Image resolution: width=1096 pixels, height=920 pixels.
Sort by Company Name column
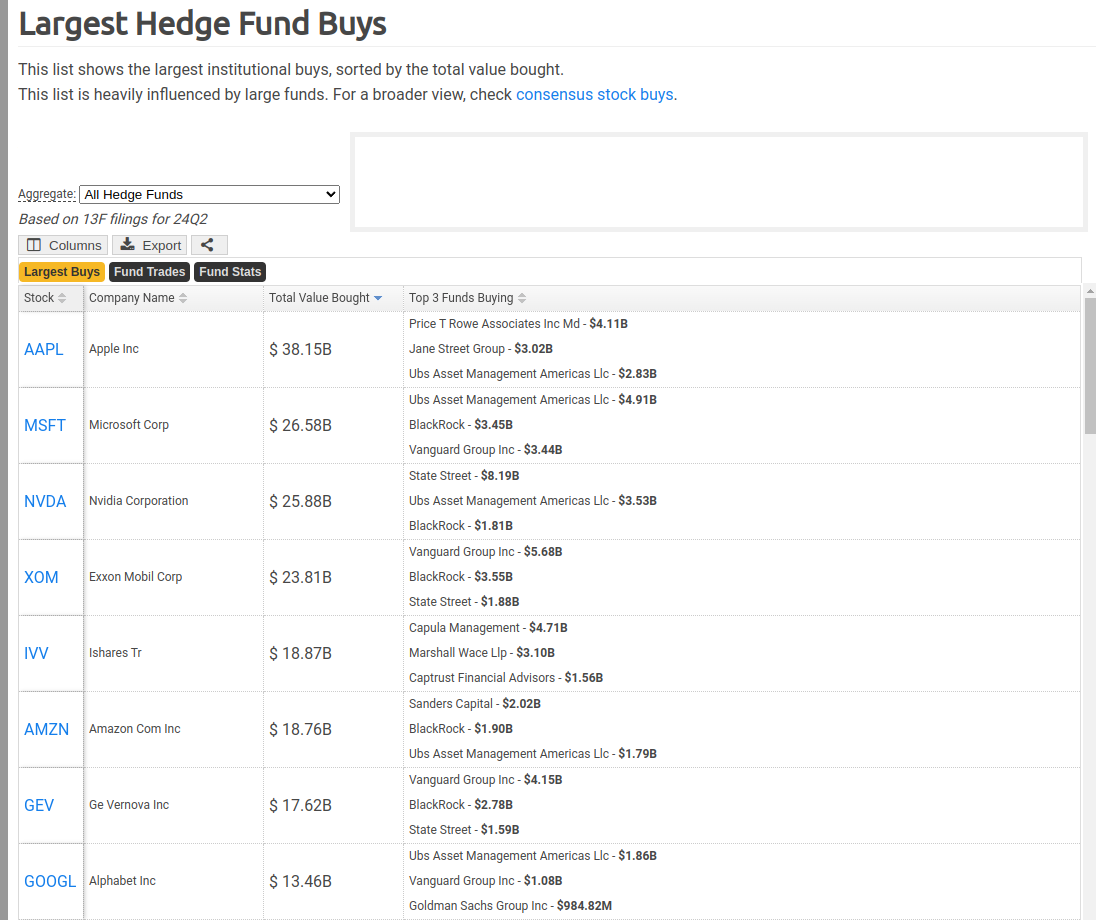pos(173,298)
